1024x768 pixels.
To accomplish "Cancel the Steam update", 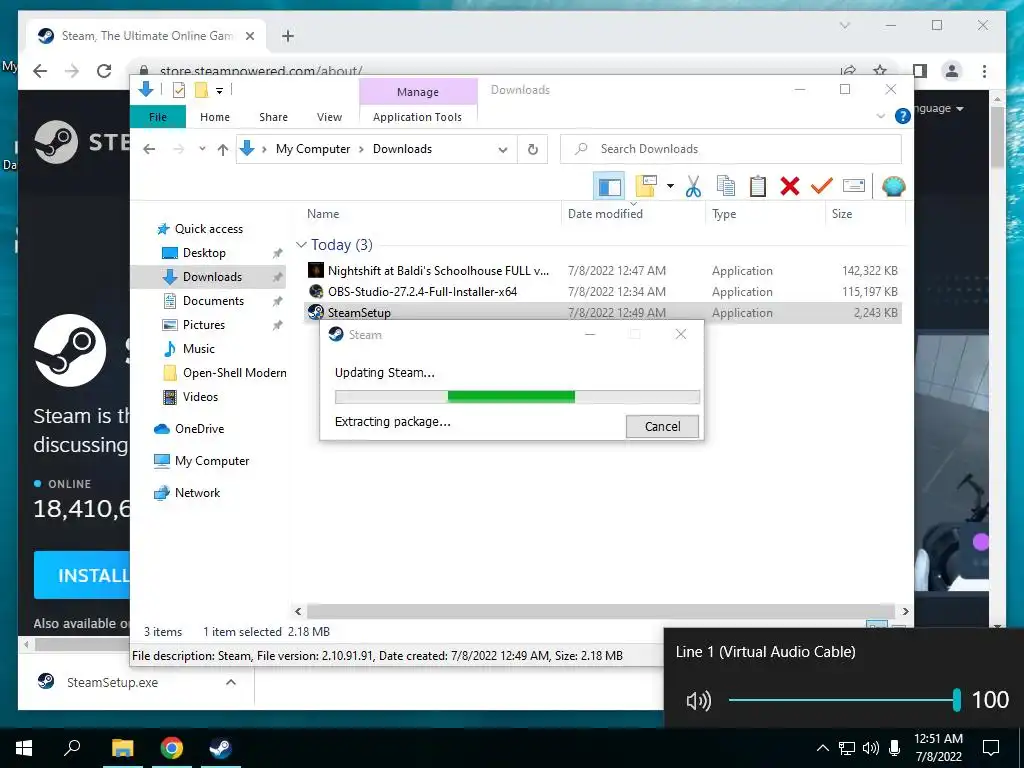I will point(662,426).
